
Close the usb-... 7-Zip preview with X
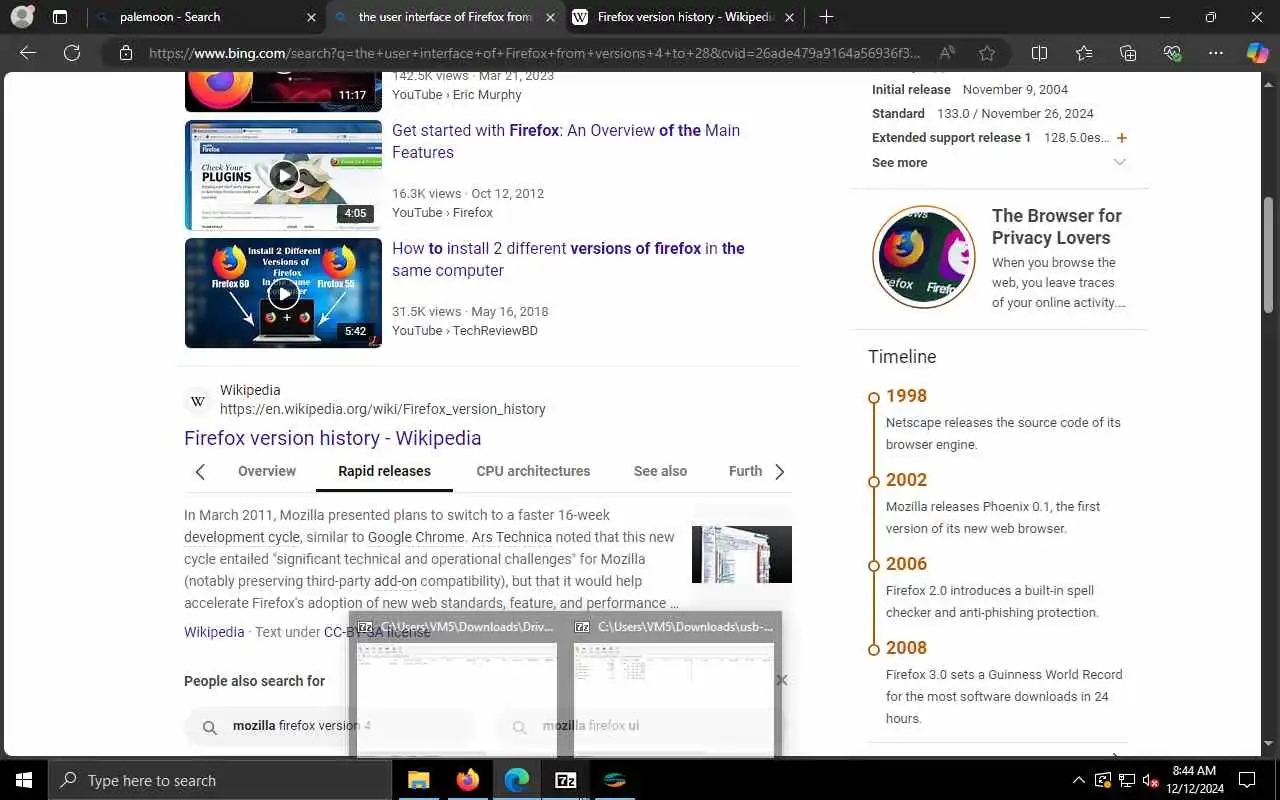pos(782,680)
